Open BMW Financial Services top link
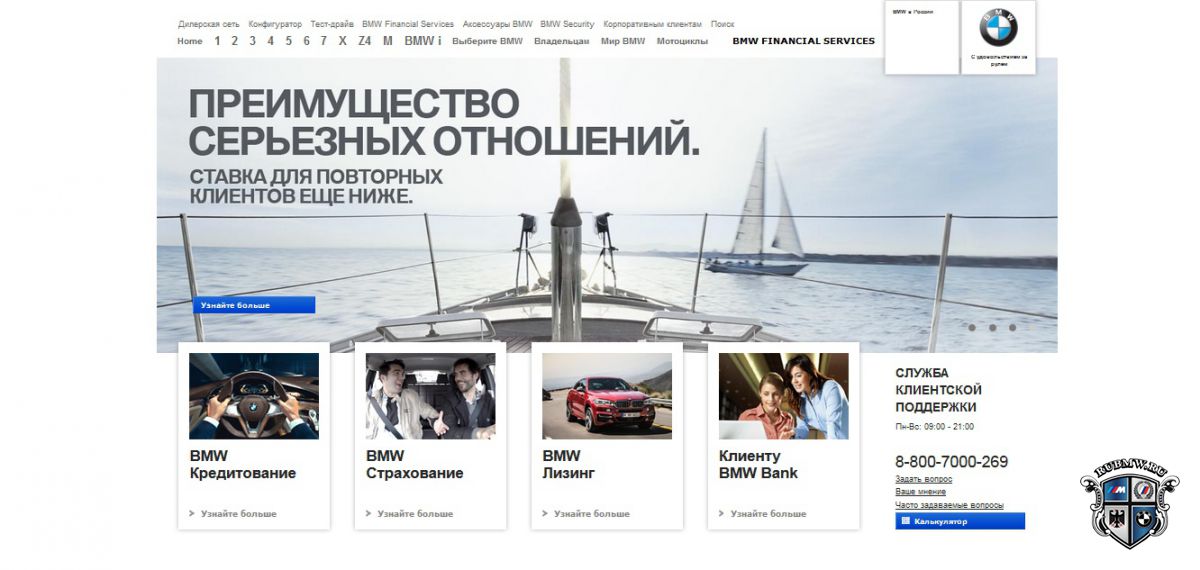 (408, 24)
